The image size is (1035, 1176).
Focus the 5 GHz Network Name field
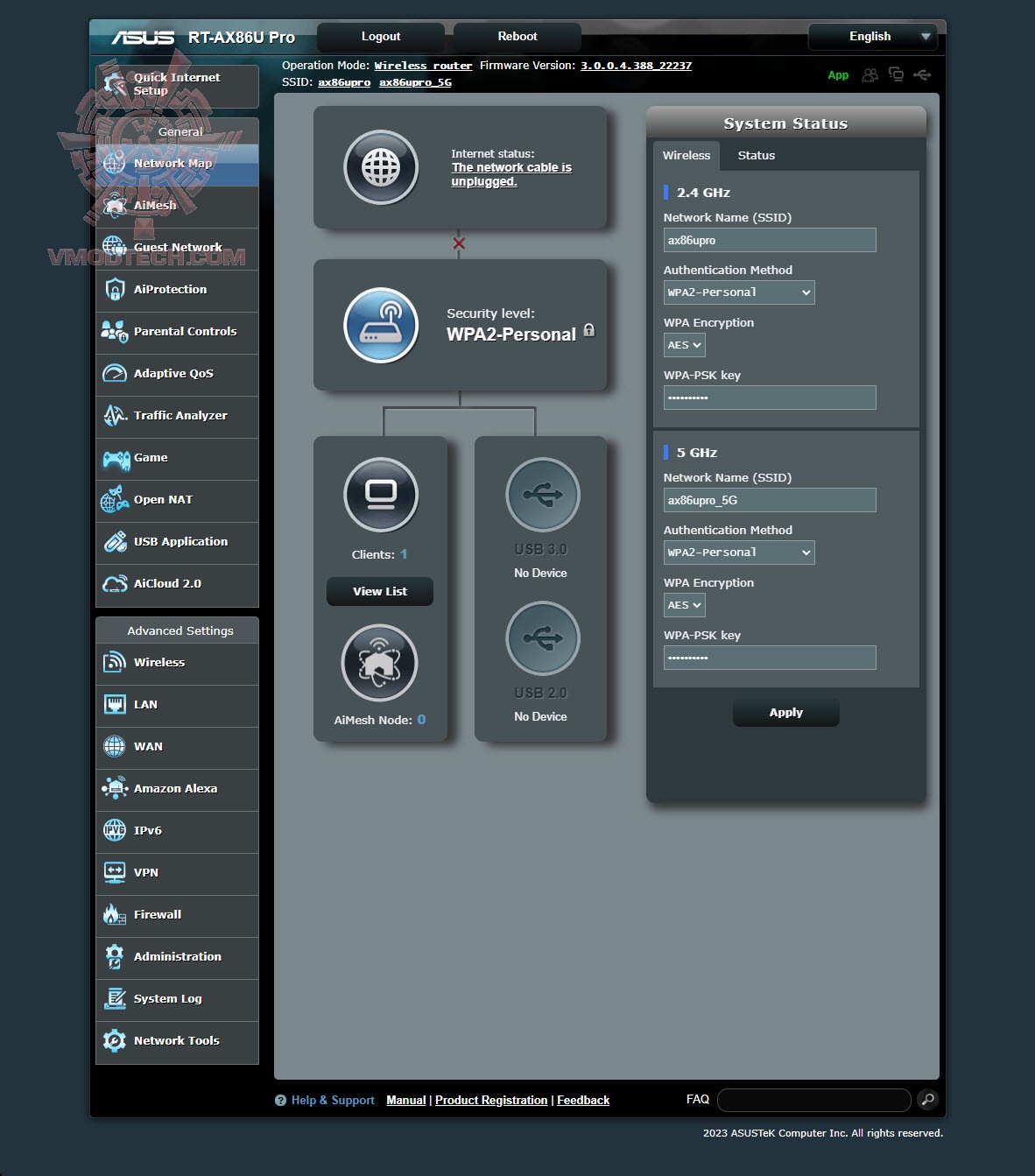pyautogui.click(x=770, y=500)
